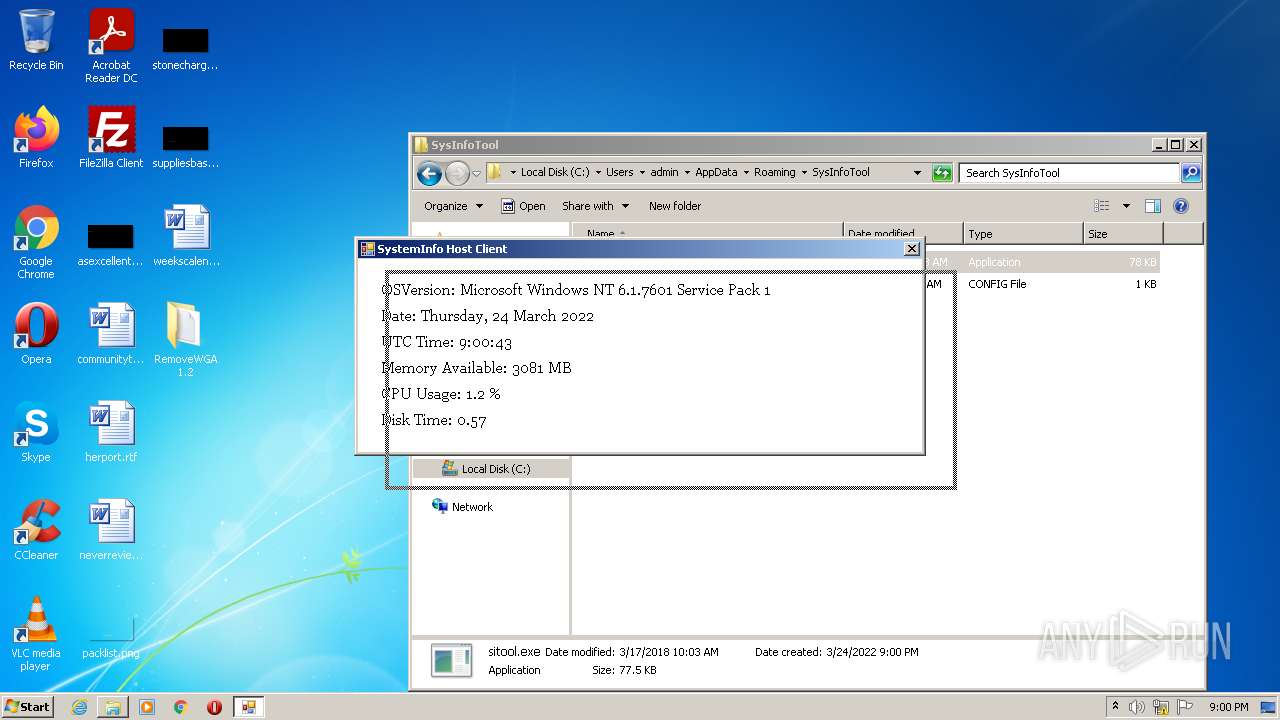Click the Opera taskbar icon

pos(214,707)
